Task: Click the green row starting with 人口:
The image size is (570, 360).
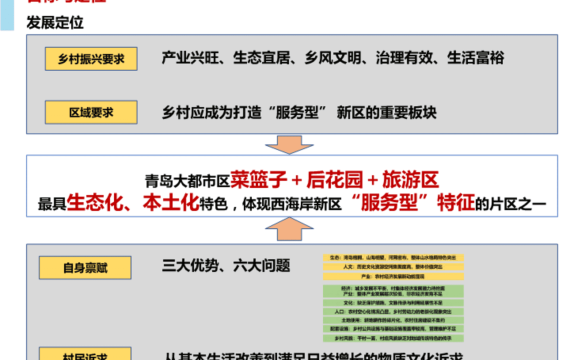Action: pyautogui.click(x=393, y=312)
